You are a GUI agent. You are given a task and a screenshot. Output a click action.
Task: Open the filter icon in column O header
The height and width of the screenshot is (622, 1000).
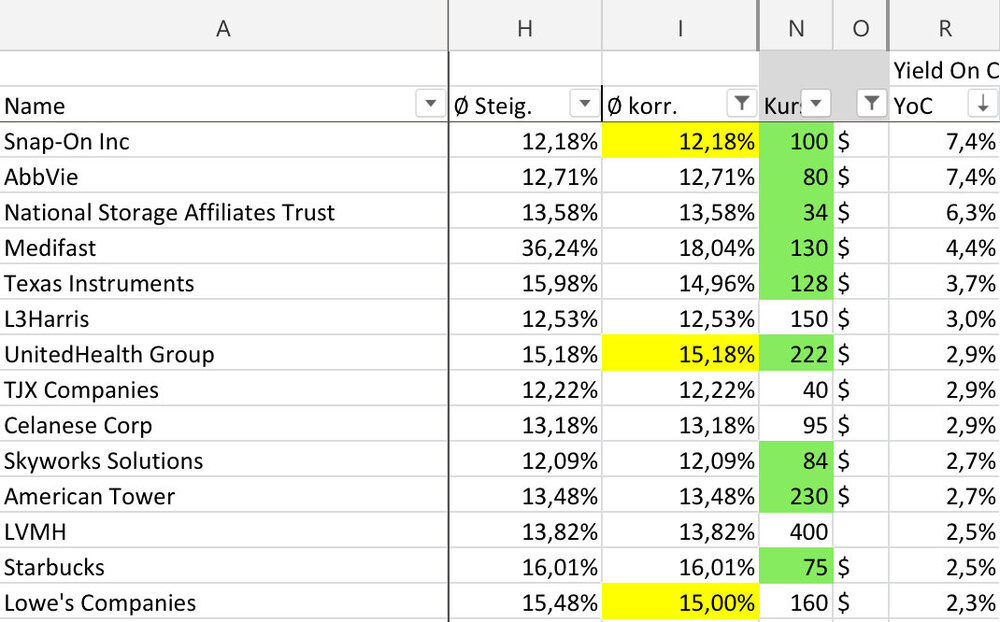pyautogui.click(x=872, y=104)
